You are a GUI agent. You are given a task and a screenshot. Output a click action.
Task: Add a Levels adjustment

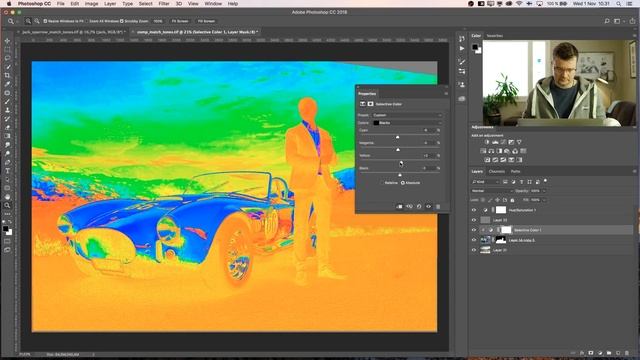click(x=495, y=142)
